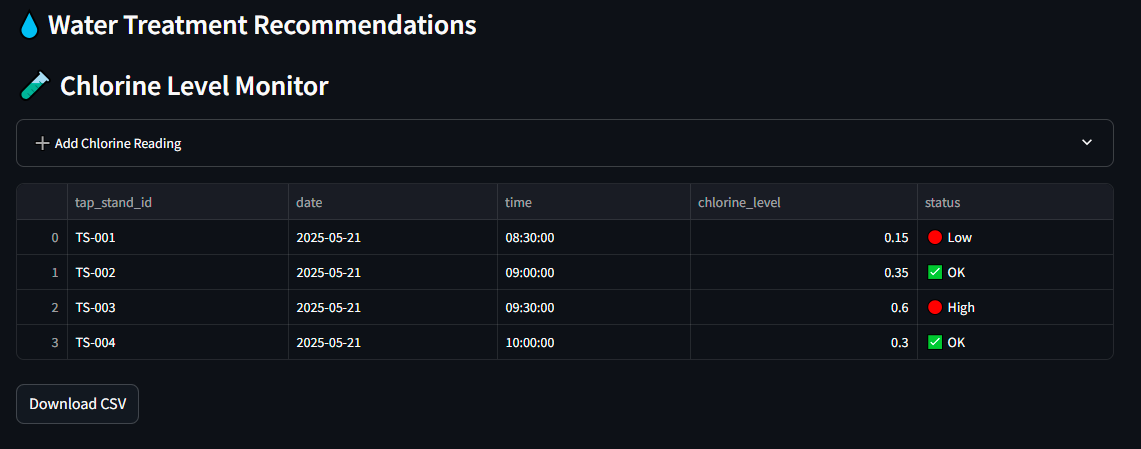The height and width of the screenshot is (449, 1141).
Task: Click the test tube icon by Chlorine Monitor
Action: coord(35,87)
